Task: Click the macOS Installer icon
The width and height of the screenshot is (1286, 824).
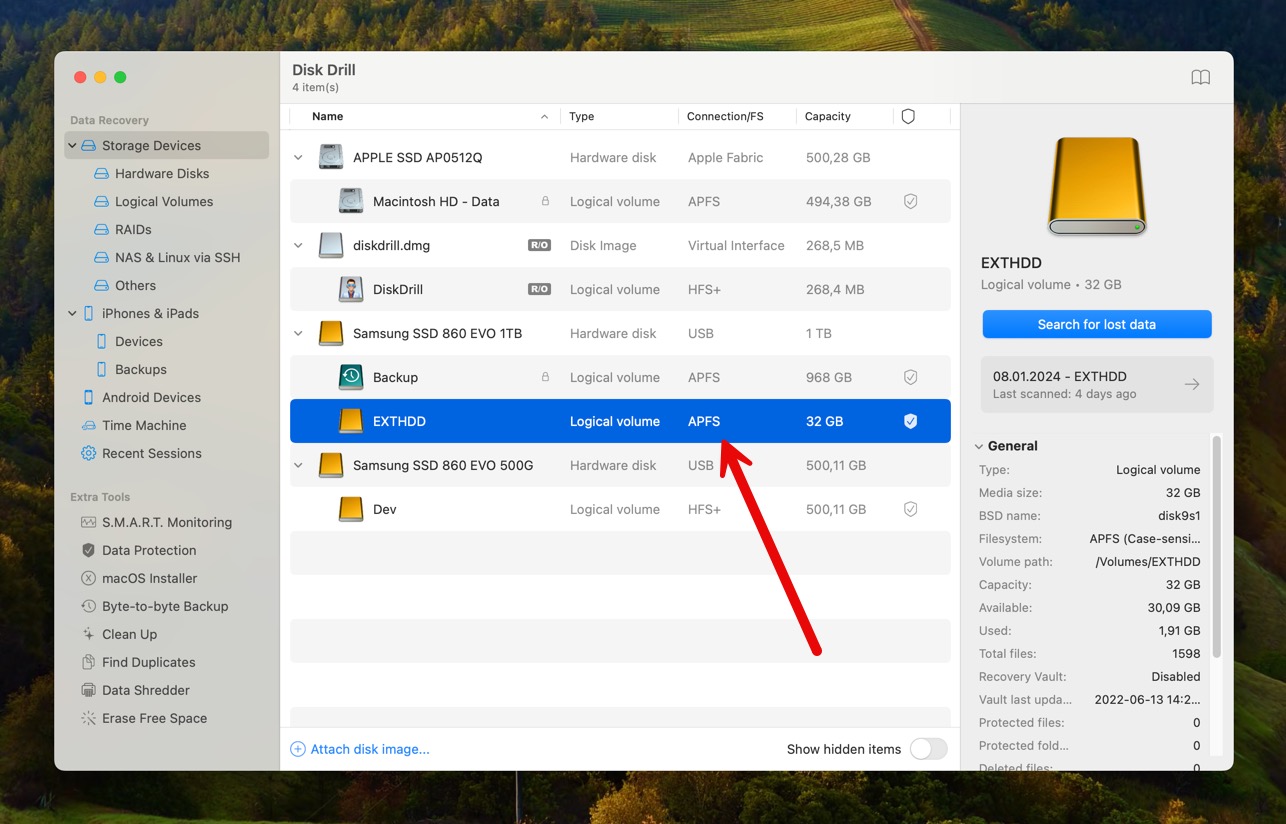Action: pos(89,579)
